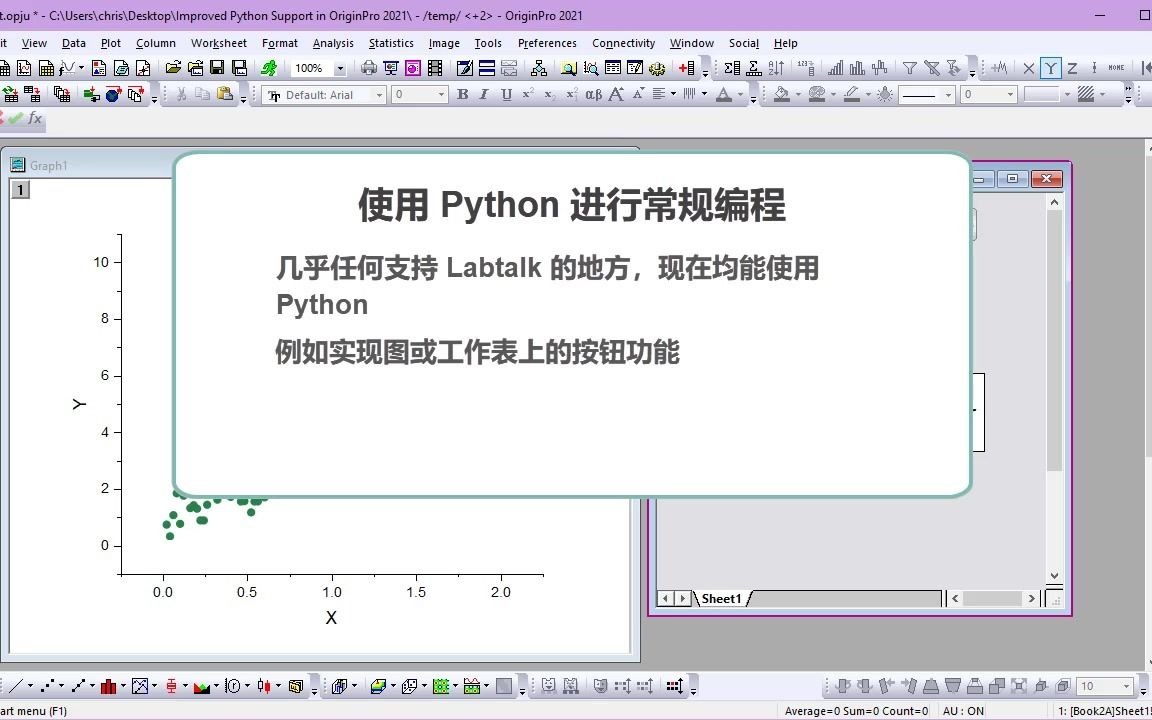The width and height of the screenshot is (1152, 720).
Task: Click the network tree diagram toolbar icon
Action: tap(539, 68)
